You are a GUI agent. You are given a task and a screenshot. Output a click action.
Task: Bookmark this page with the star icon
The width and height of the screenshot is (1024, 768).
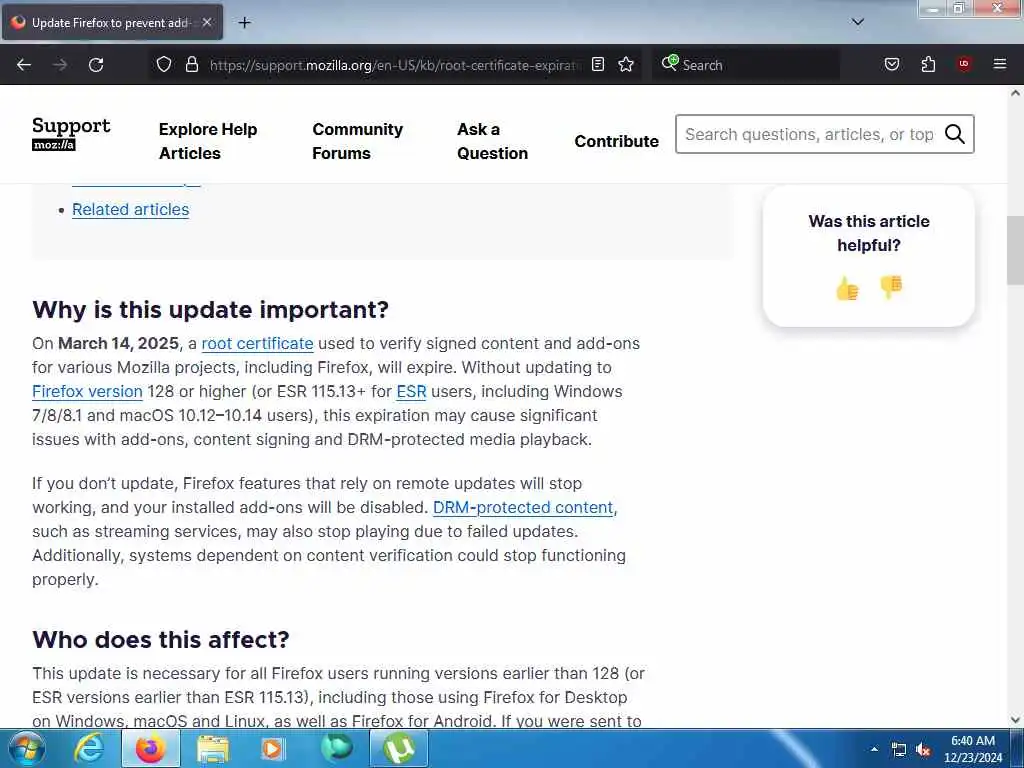tap(626, 64)
